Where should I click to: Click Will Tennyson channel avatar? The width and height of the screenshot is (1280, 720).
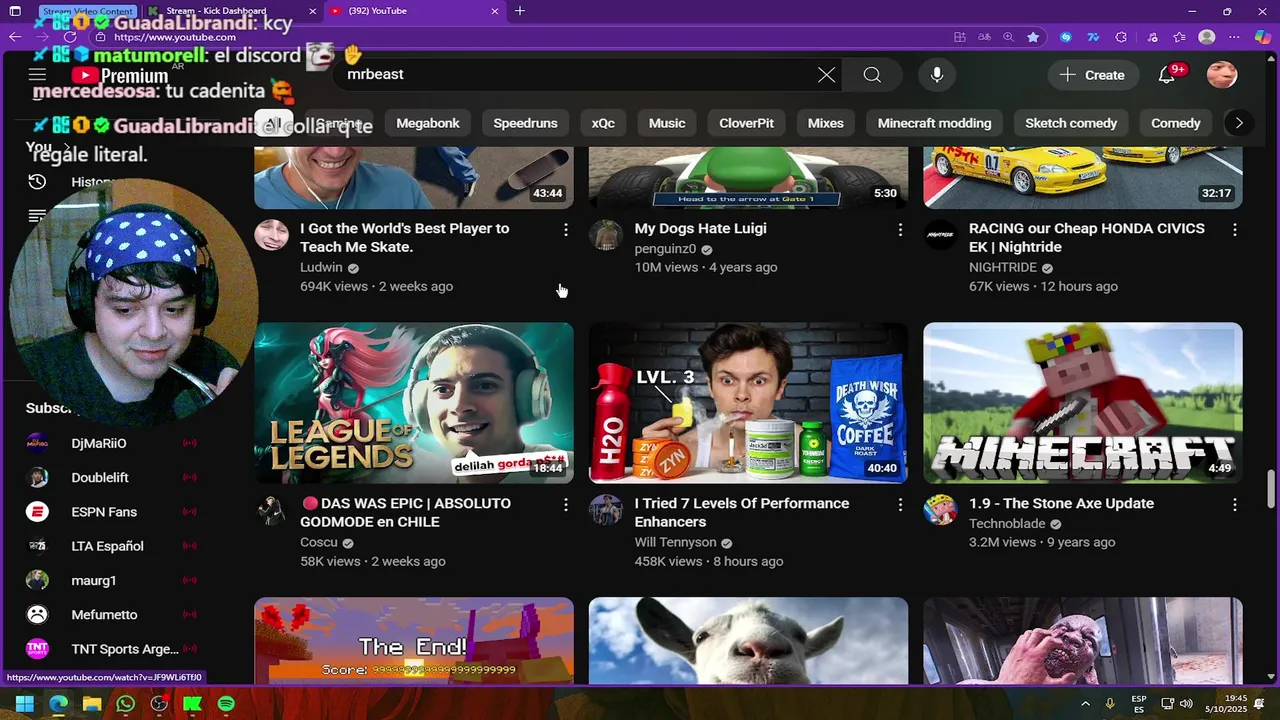tap(606, 510)
